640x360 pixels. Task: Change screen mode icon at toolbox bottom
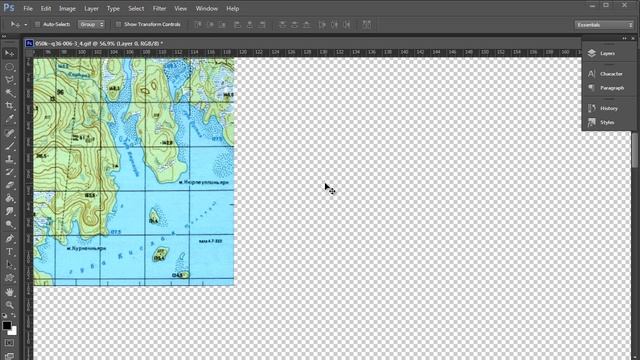[9, 356]
